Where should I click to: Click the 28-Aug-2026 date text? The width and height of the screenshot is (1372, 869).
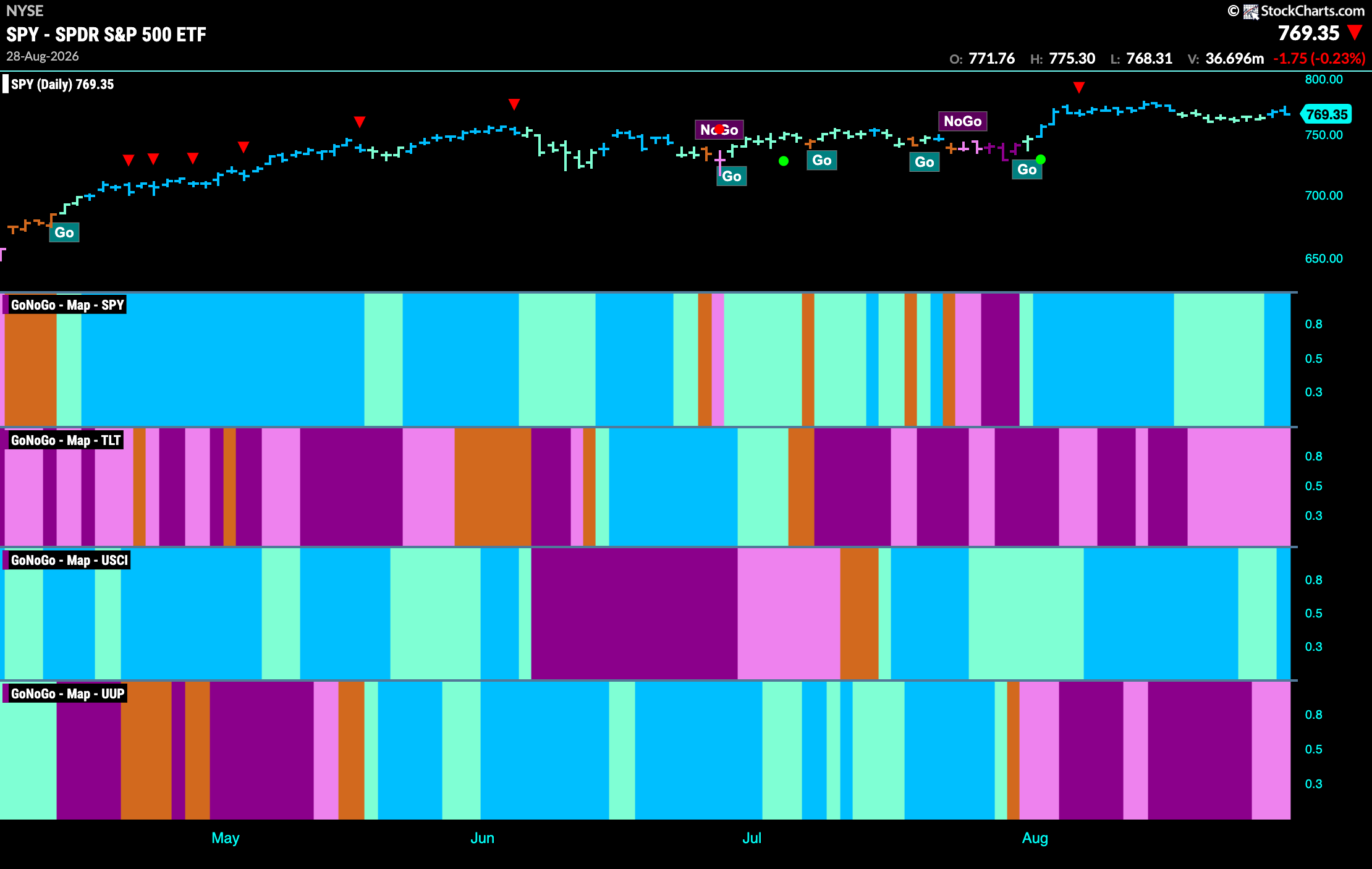(43, 56)
